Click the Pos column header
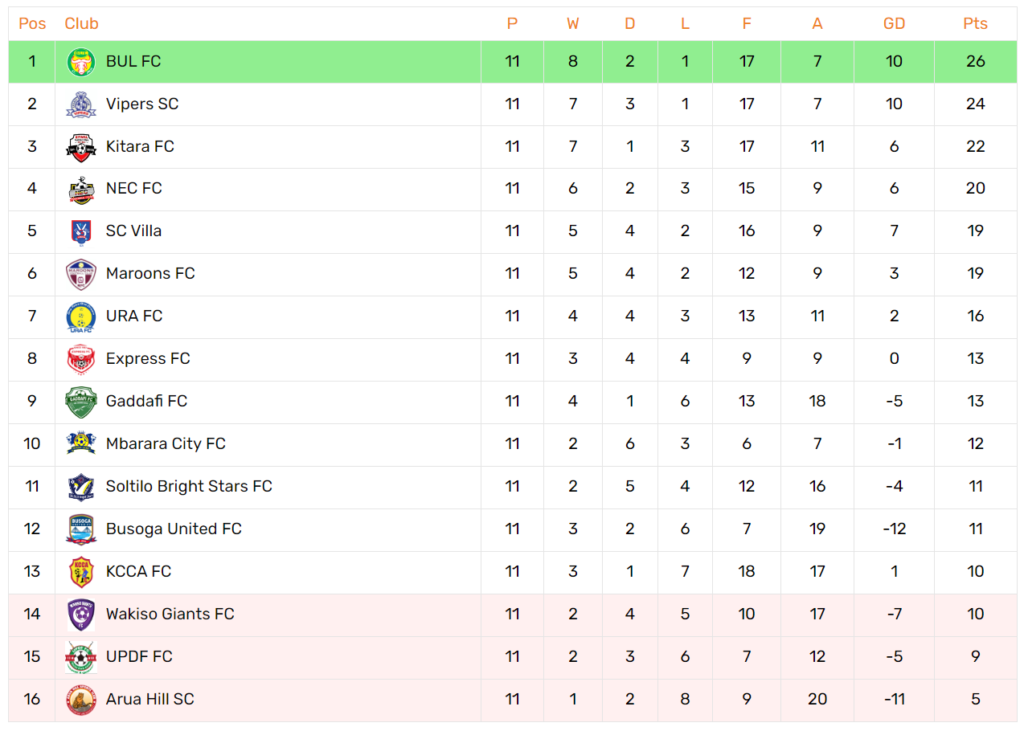1024x731 pixels. click(x=32, y=24)
